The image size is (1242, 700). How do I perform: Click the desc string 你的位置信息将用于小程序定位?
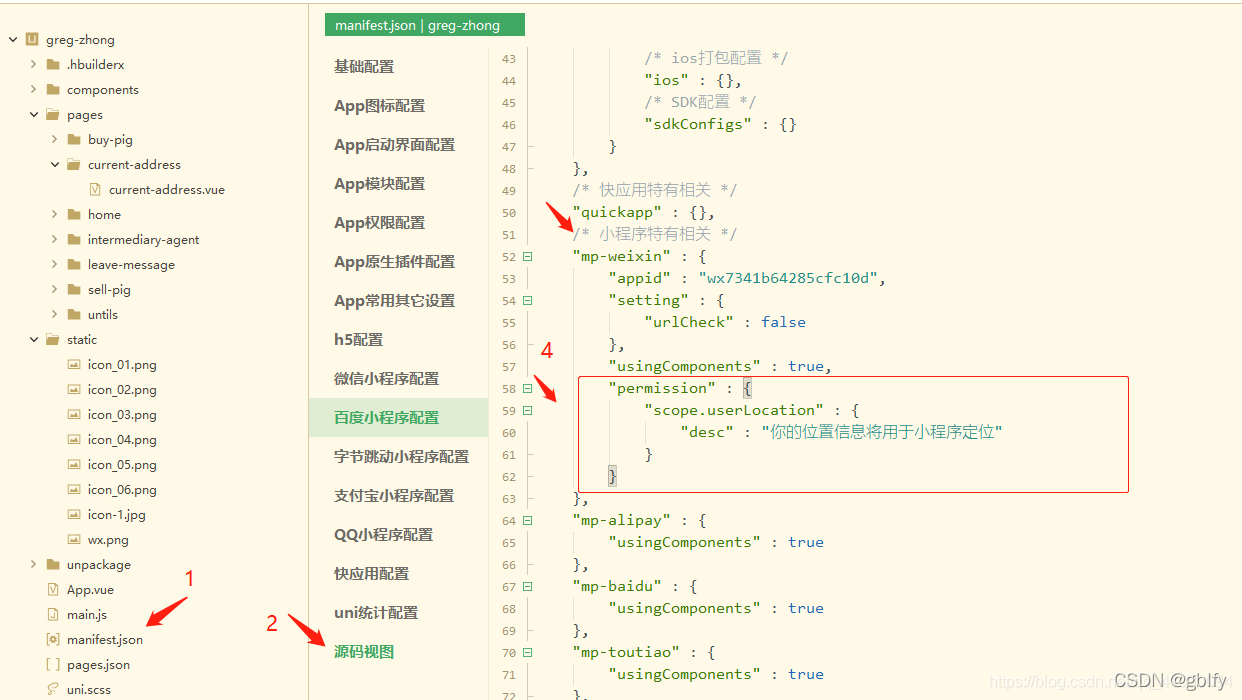click(x=882, y=432)
